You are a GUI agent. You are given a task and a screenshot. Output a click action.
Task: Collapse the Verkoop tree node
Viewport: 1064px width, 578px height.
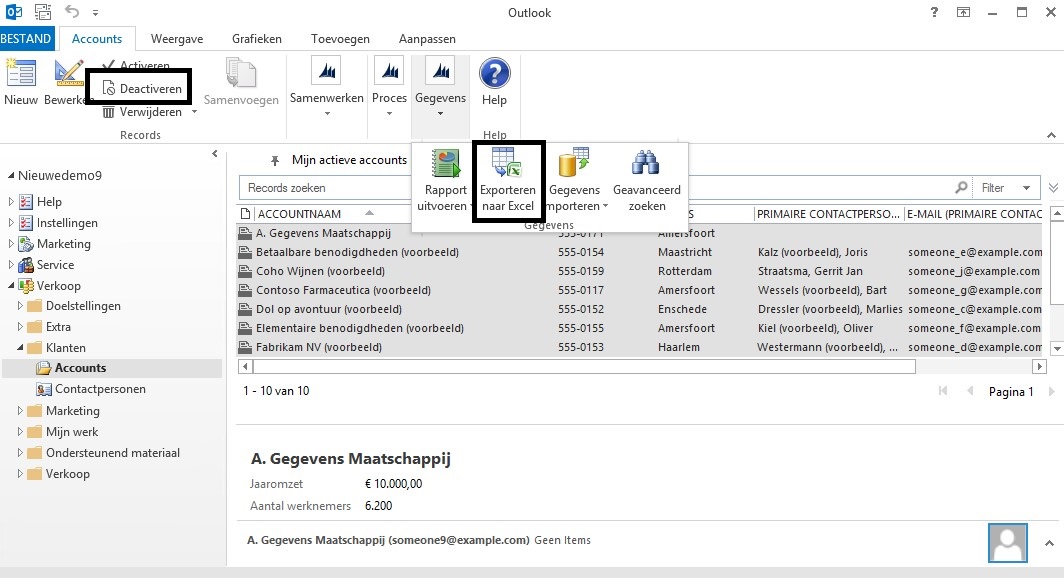tap(12, 287)
